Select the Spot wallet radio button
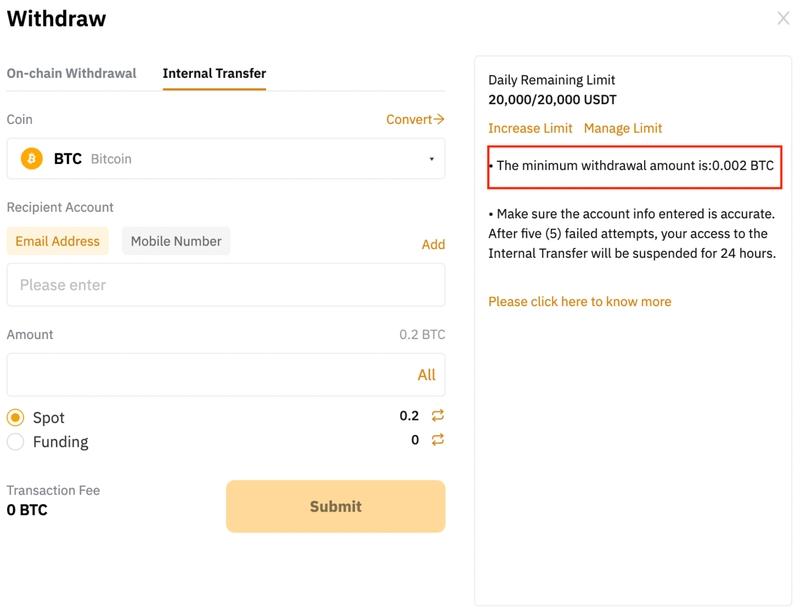The width and height of the screenshot is (800, 612). point(16,418)
